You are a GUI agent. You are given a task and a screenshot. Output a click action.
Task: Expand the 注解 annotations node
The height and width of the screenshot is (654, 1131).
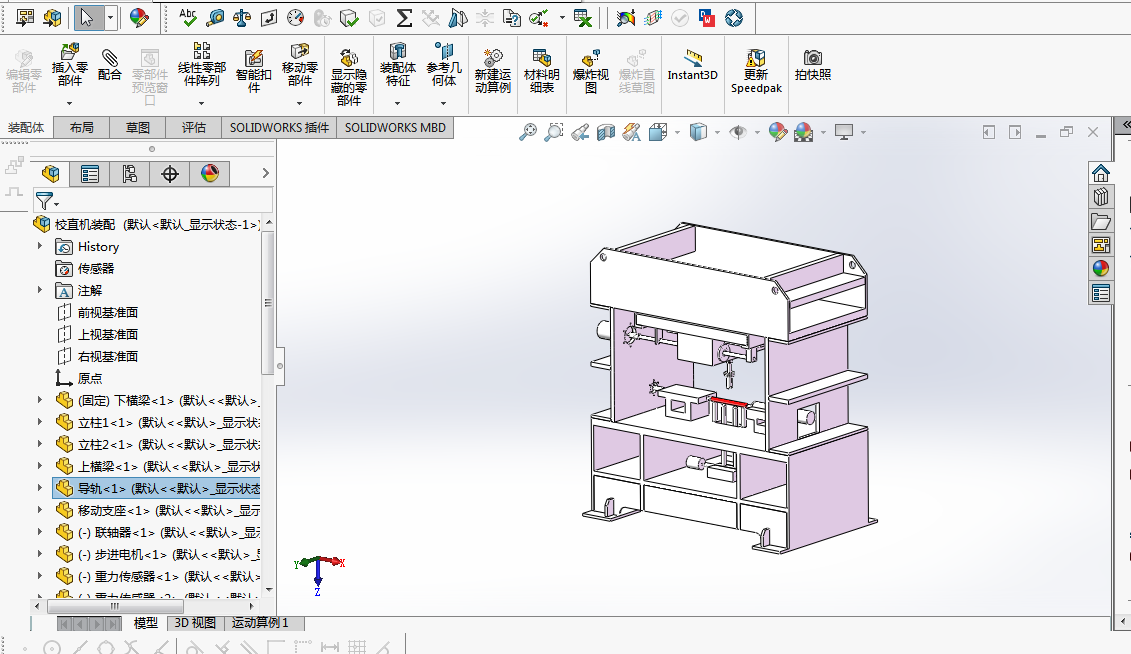40,290
